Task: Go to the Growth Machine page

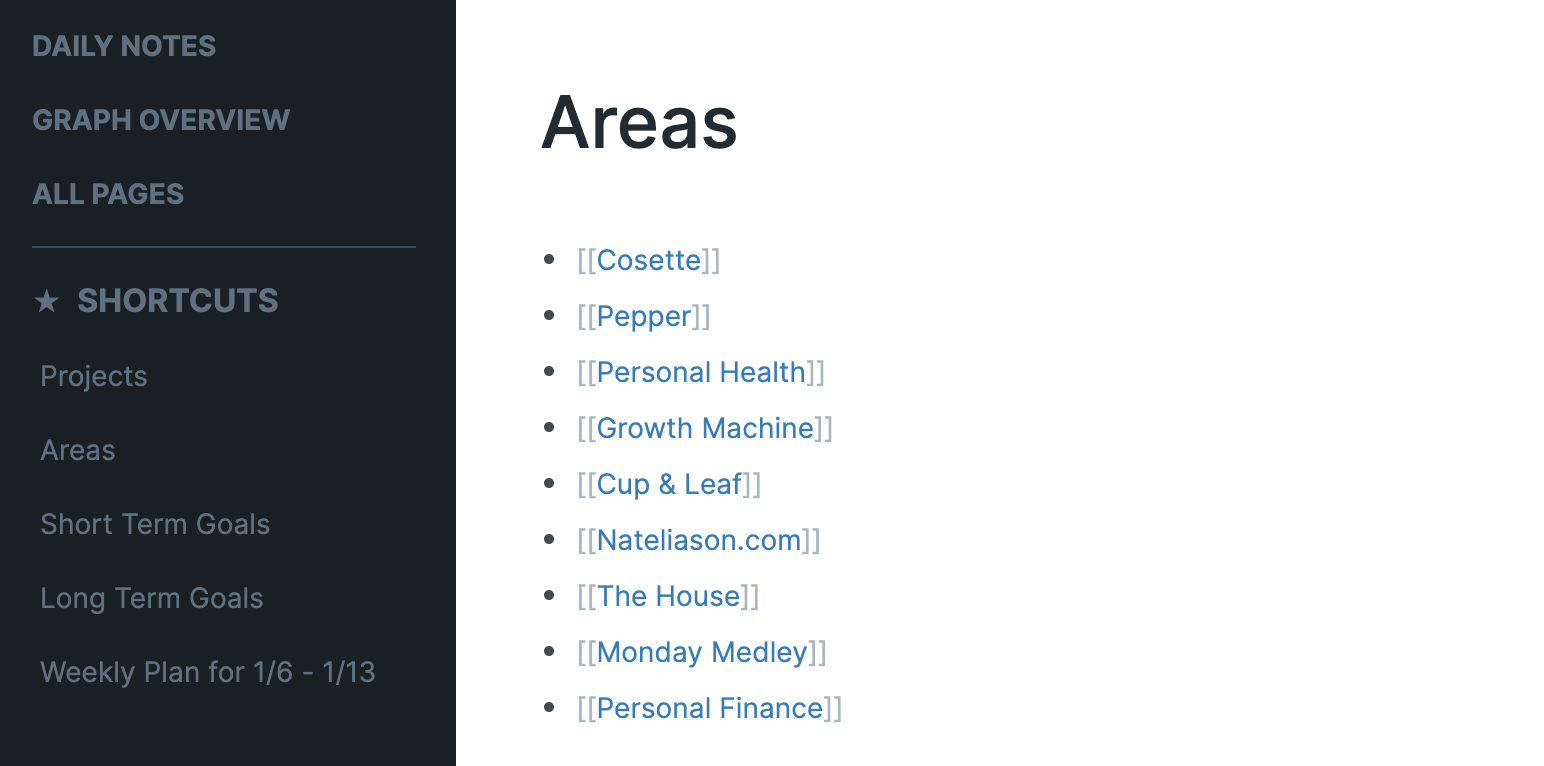Action: pos(705,428)
